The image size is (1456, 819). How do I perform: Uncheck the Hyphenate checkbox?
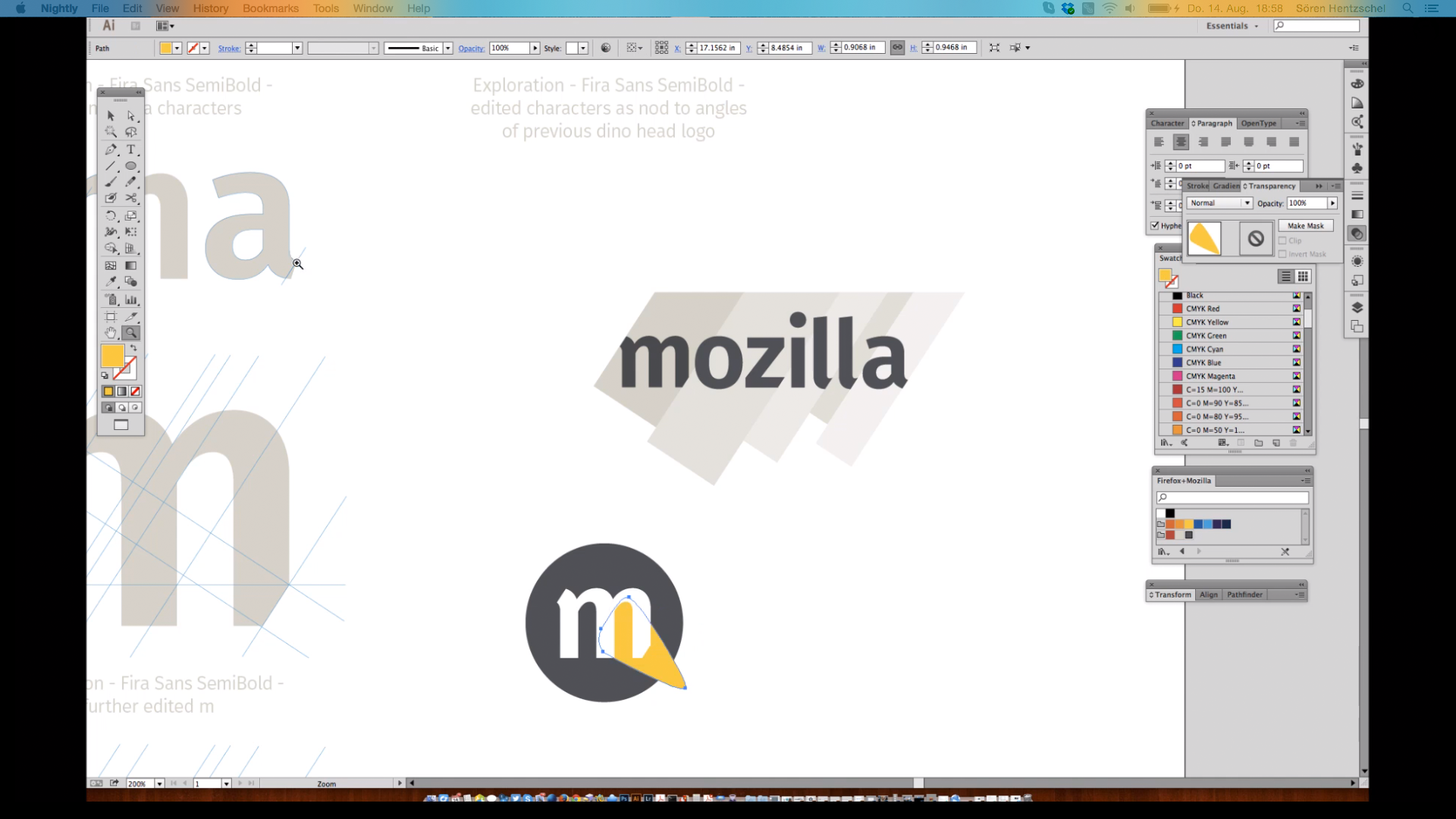tap(1155, 225)
